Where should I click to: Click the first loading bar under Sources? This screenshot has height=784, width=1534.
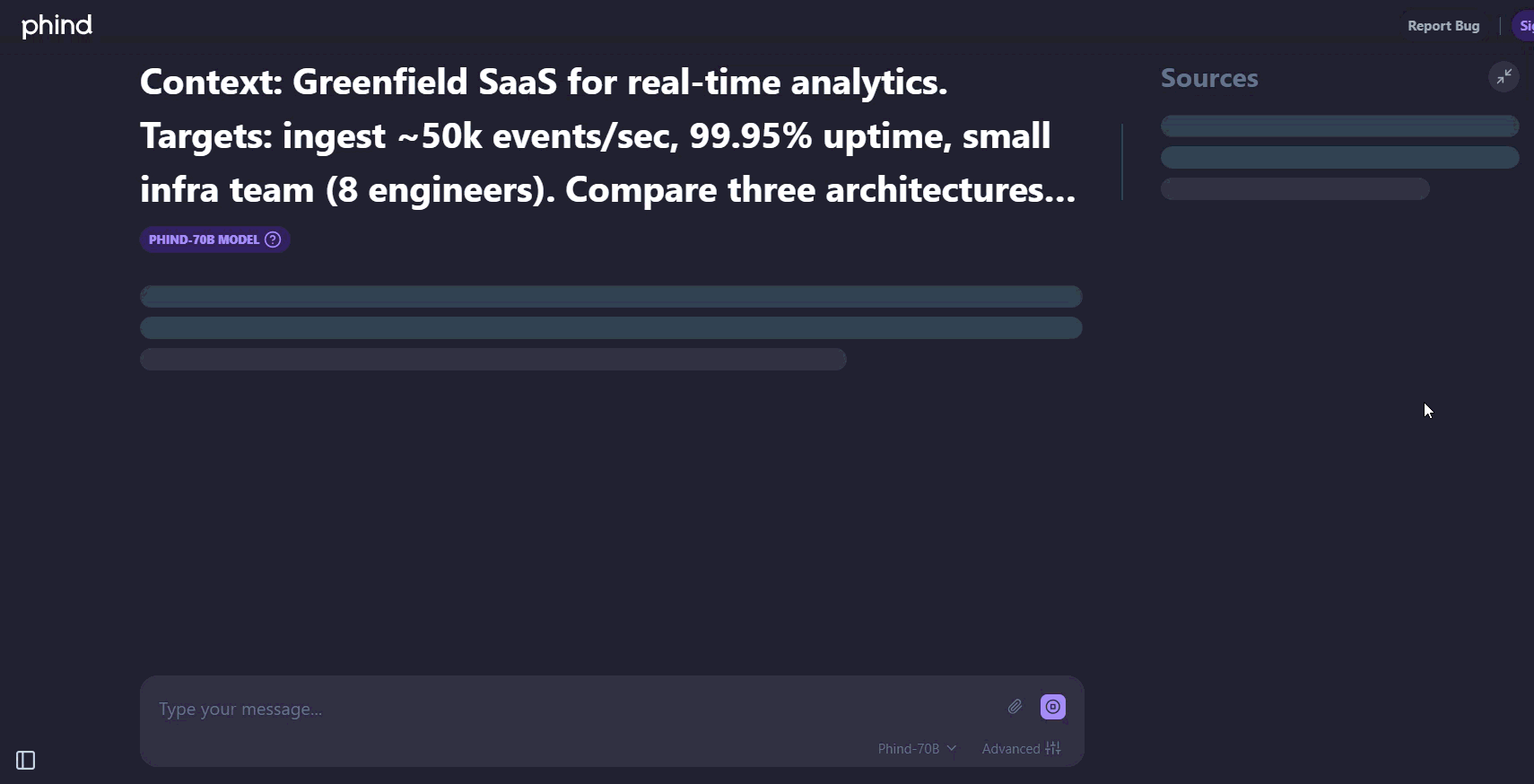[1338, 126]
